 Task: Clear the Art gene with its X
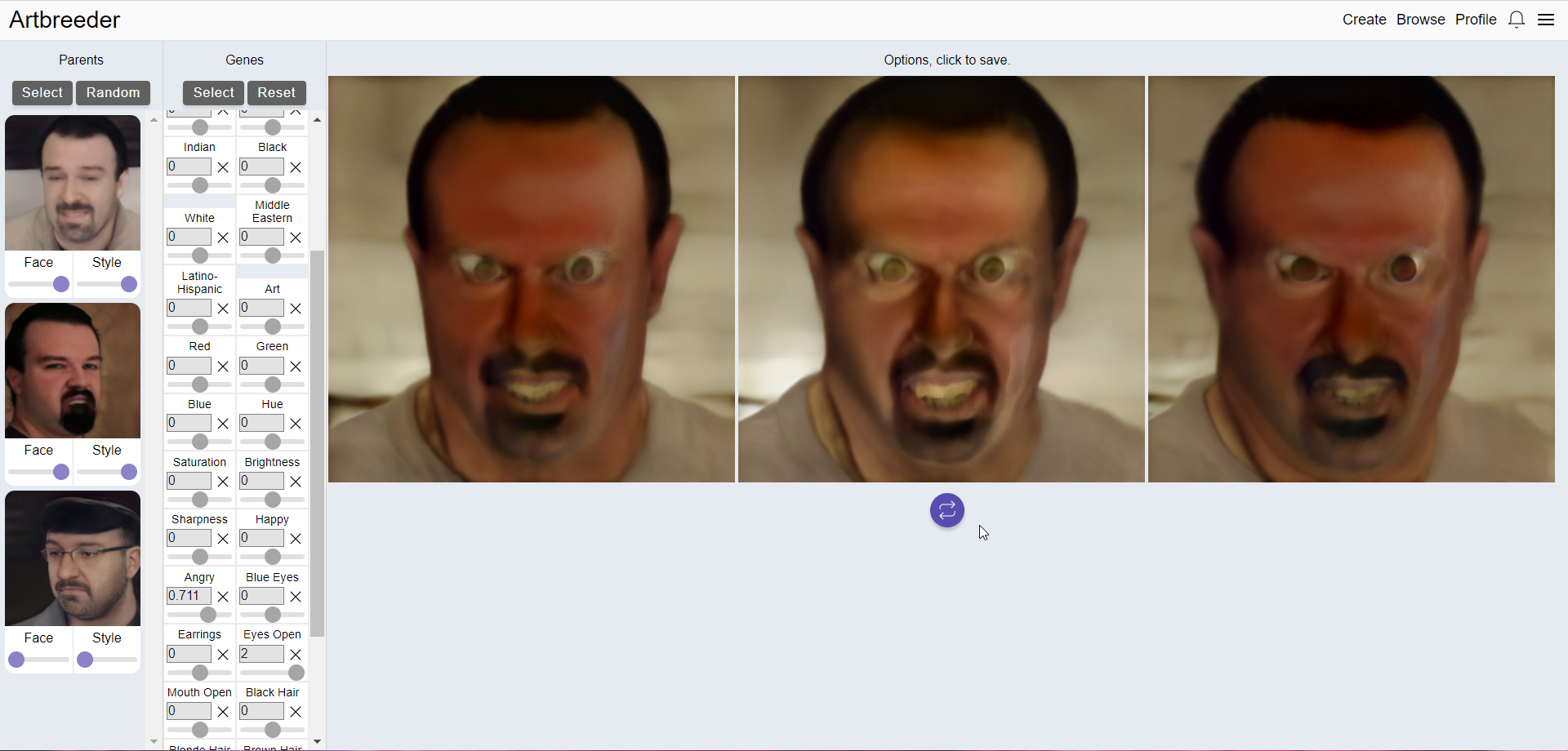click(x=296, y=309)
